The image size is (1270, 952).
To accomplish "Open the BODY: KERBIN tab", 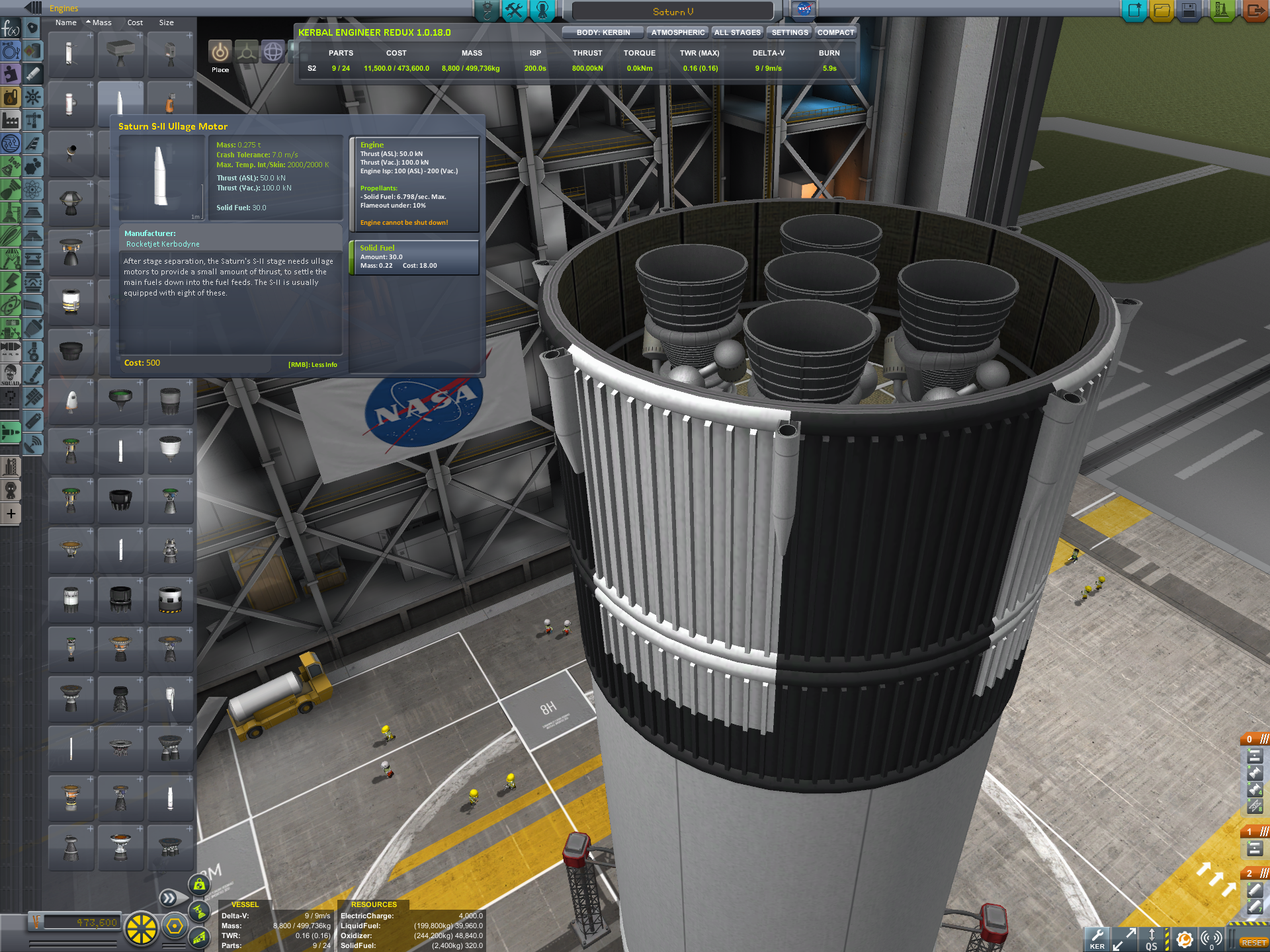I will tap(603, 32).
